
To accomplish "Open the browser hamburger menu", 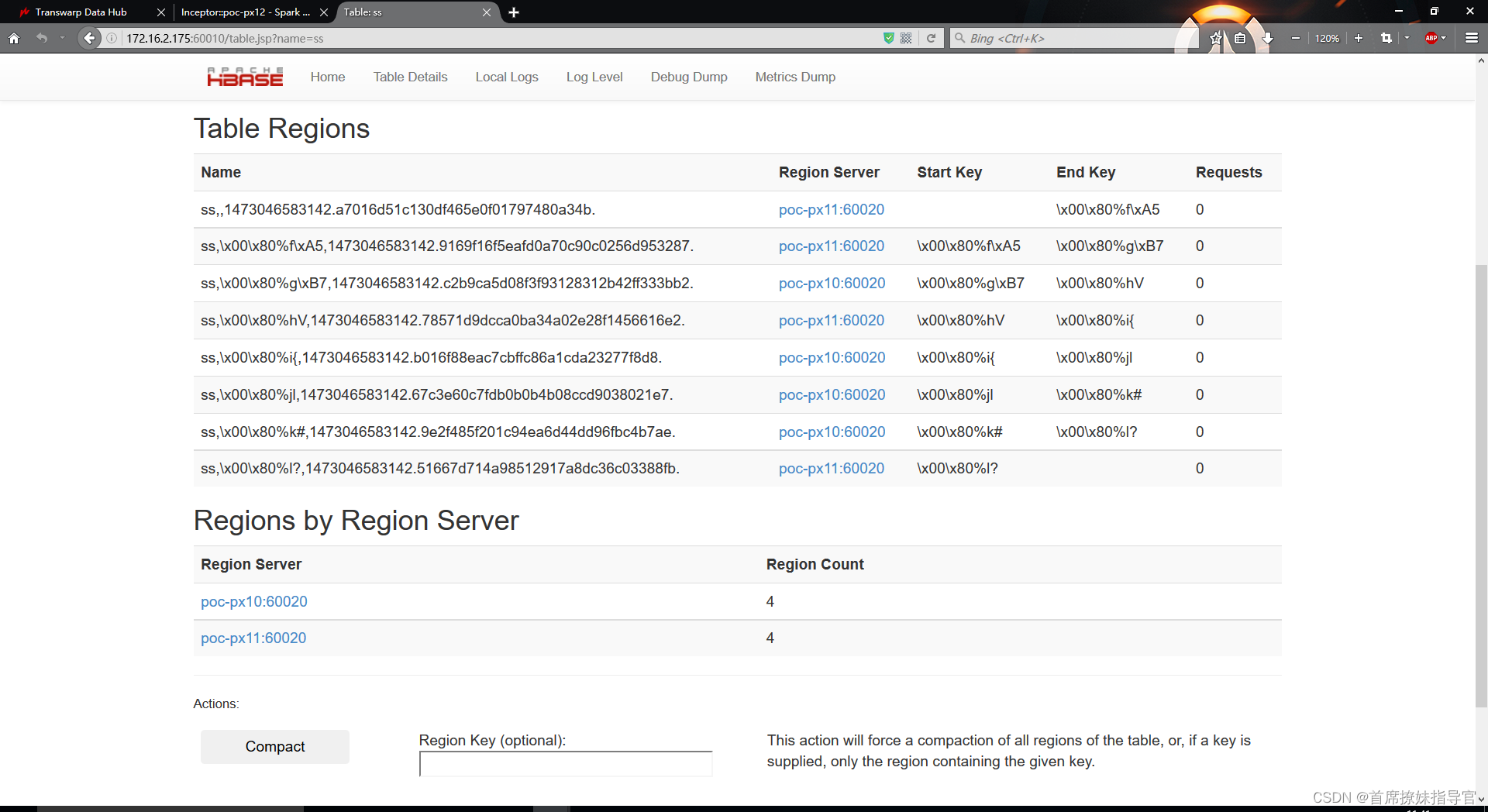I will point(1470,38).
